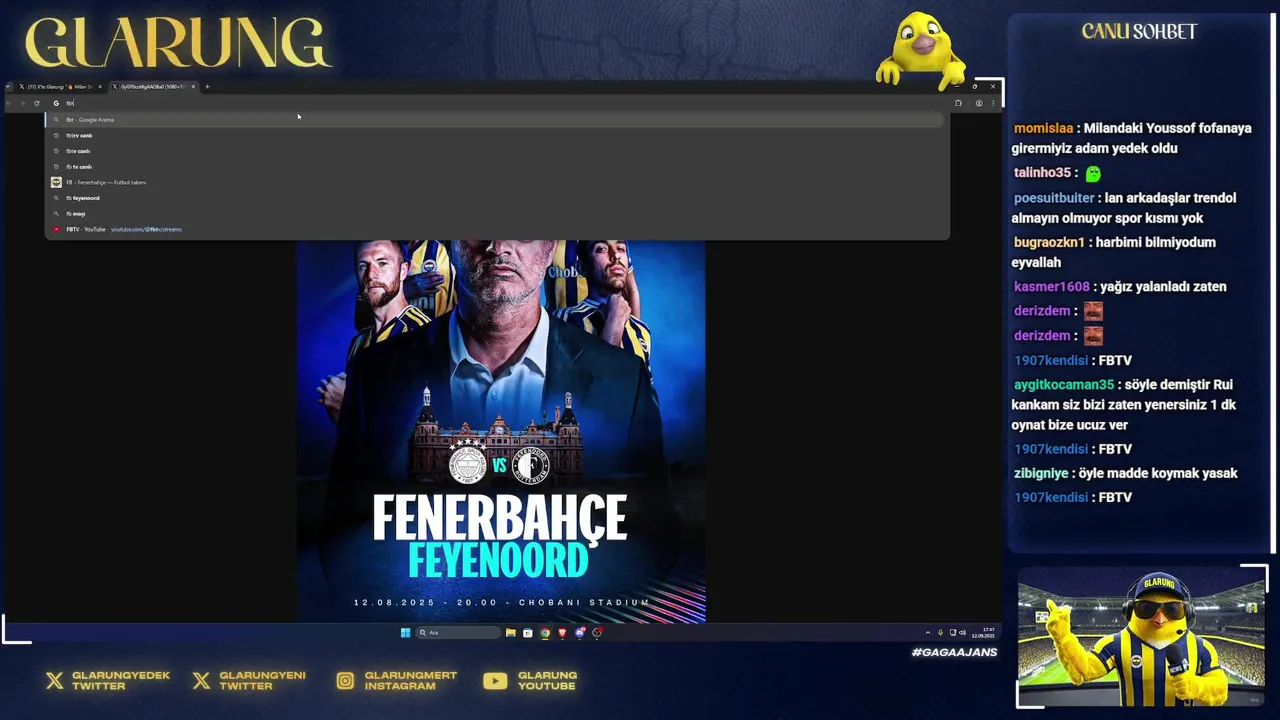Open the taskbar clock and date
This screenshot has width=1280, height=720.
983,633
